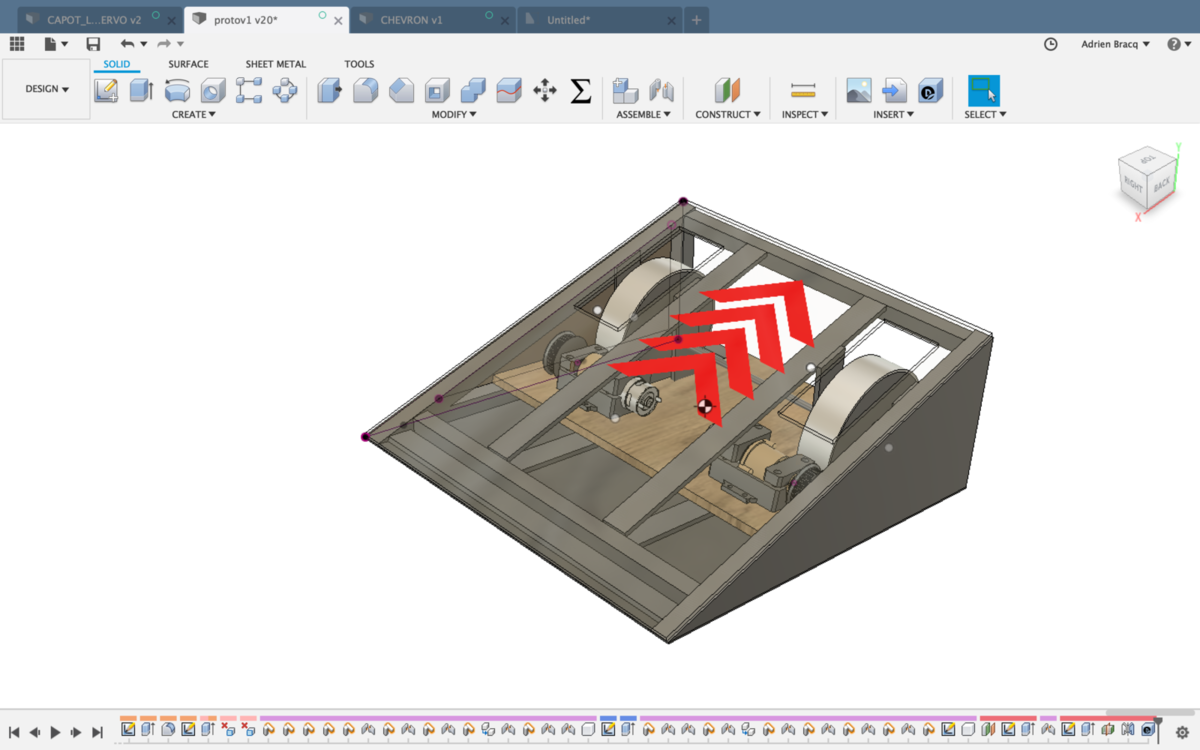Undo the last action

tap(127, 44)
